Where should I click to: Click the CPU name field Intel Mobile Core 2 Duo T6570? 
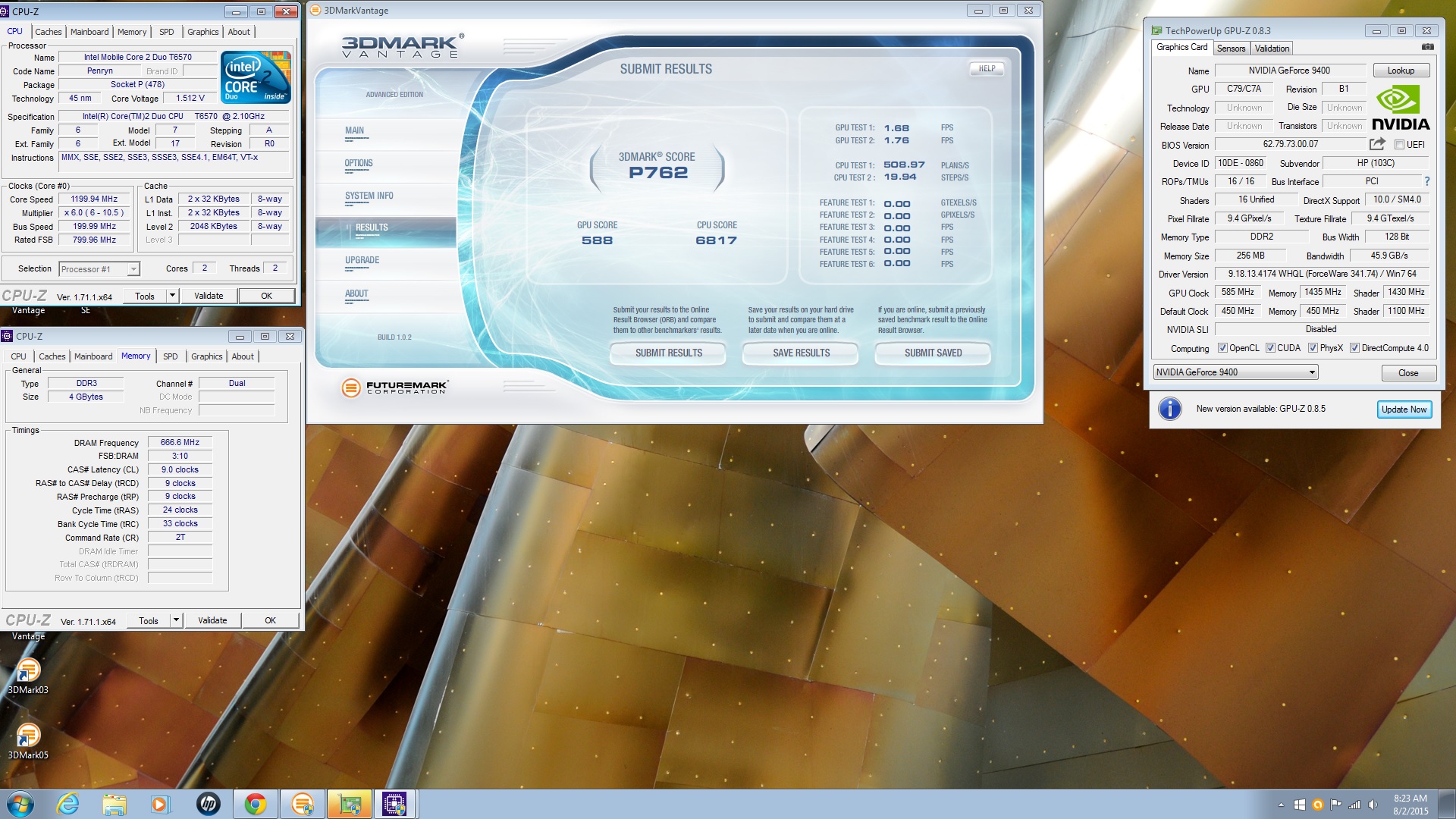137,57
